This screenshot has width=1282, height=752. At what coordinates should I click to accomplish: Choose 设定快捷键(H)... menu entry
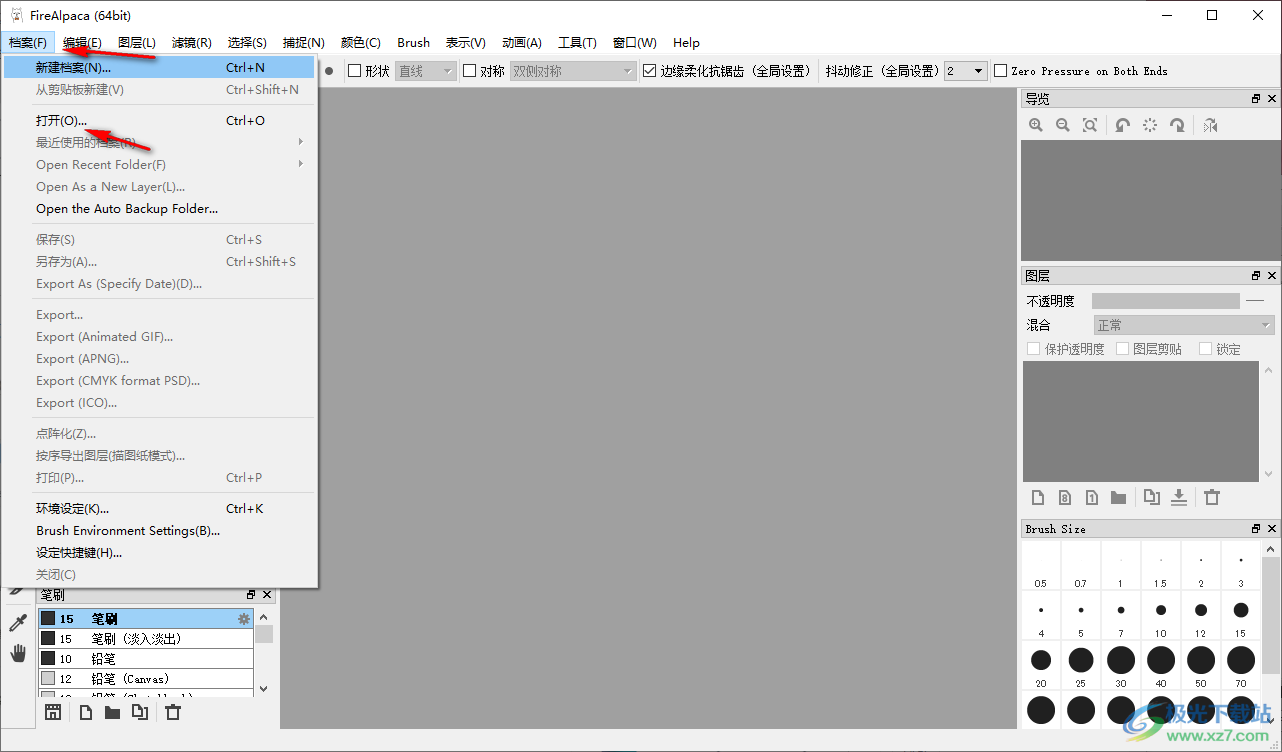(x=159, y=553)
